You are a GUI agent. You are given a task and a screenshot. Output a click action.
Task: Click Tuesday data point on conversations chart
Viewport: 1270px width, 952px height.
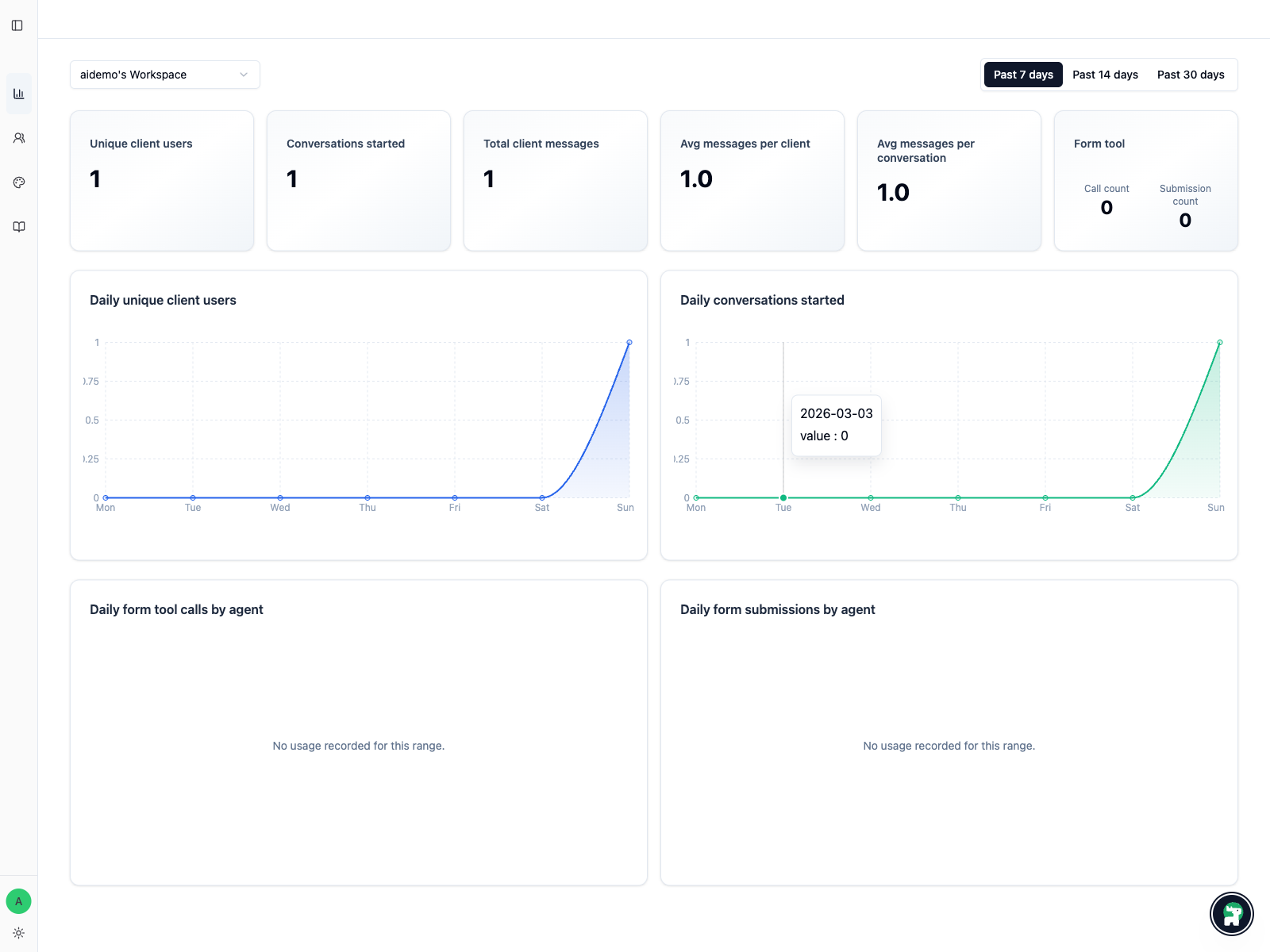point(783,497)
